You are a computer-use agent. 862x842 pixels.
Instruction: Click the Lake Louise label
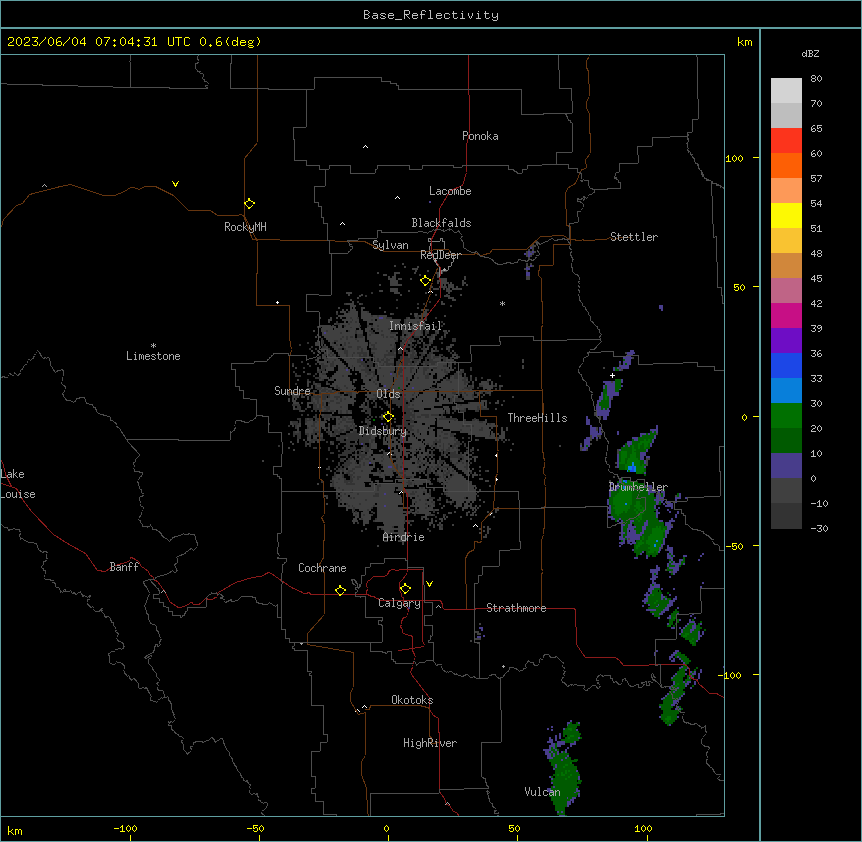click(18, 484)
